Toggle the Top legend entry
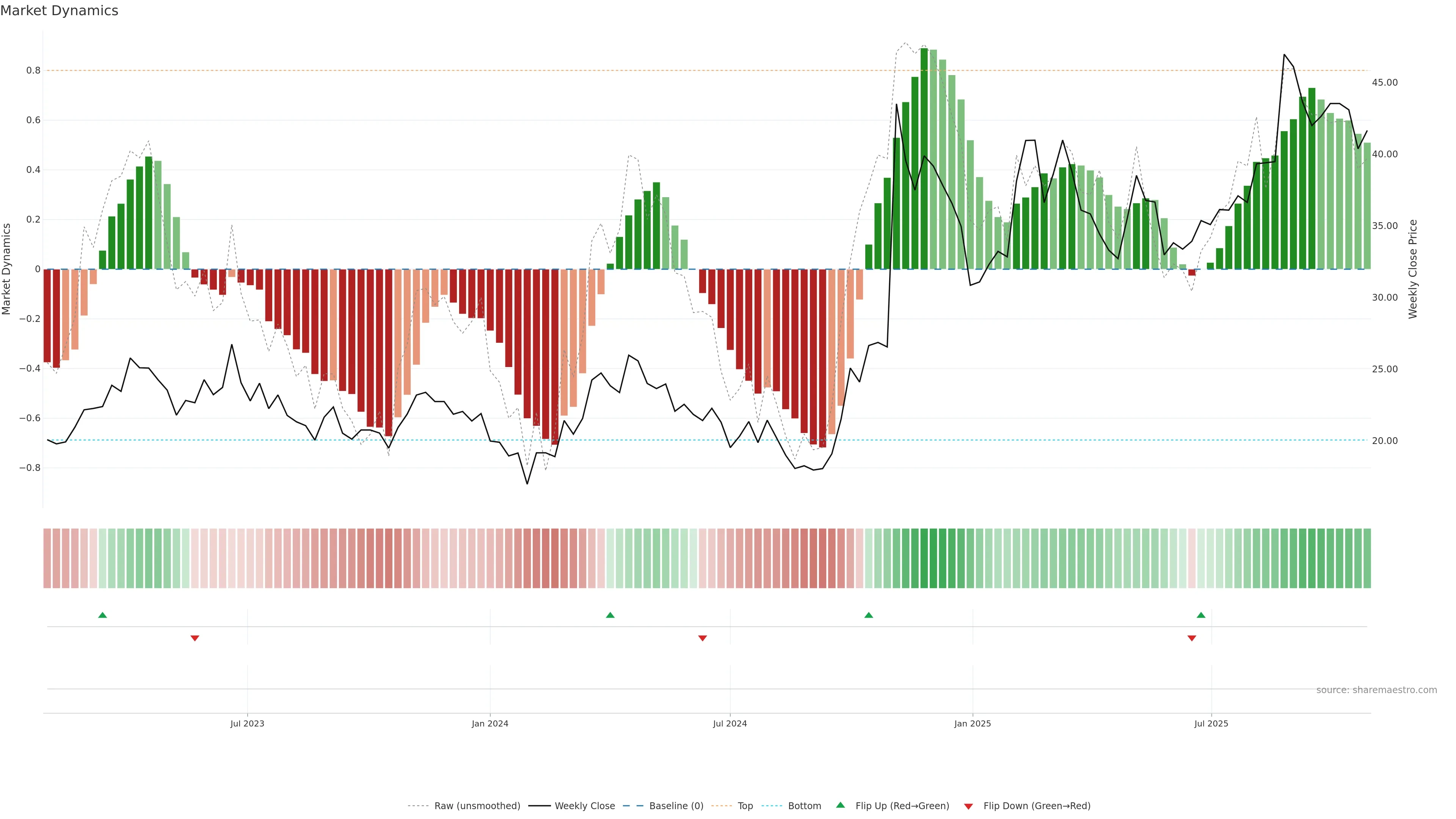 click(745, 806)
